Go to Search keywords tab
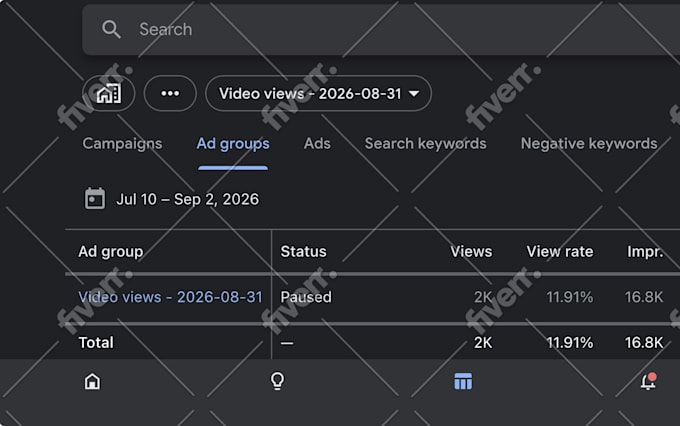Viewport: 680px width, 426px height. (425, 144)
